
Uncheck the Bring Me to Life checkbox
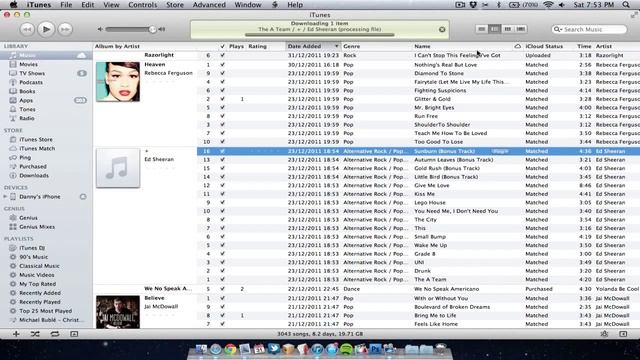222,315
